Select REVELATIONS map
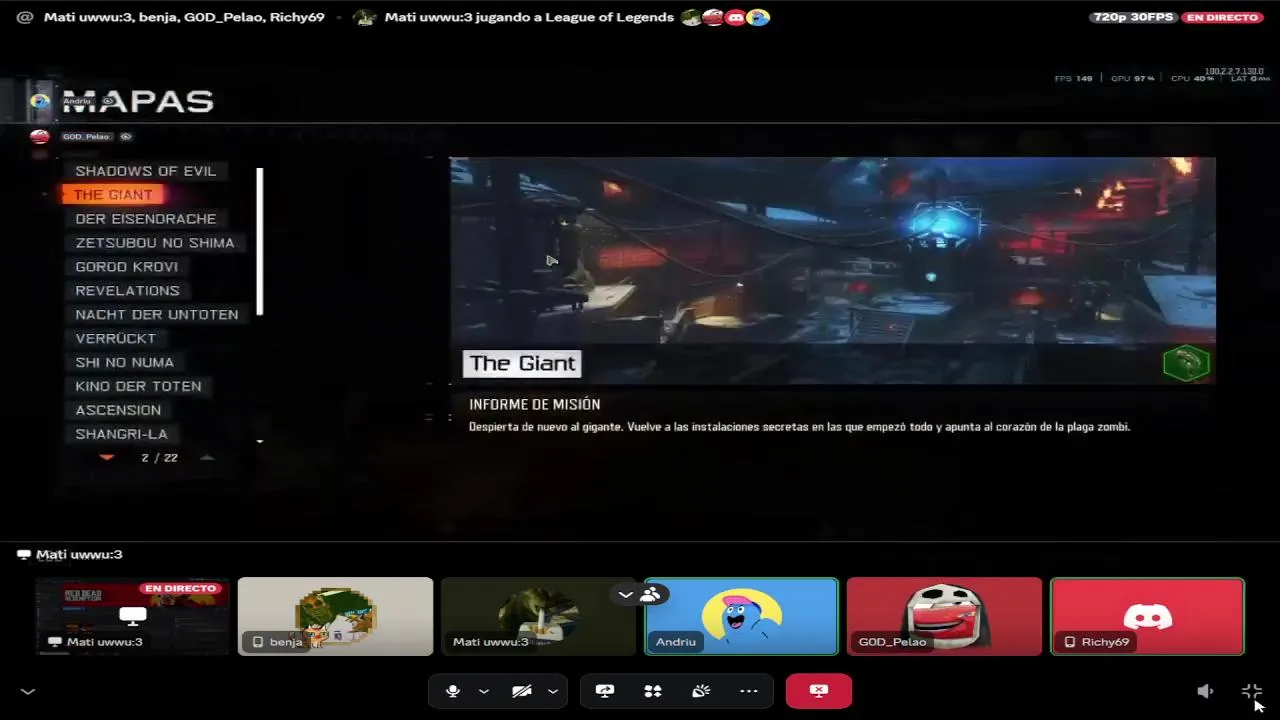Screen dimensions: 1280x720 (x=128, y=291)
